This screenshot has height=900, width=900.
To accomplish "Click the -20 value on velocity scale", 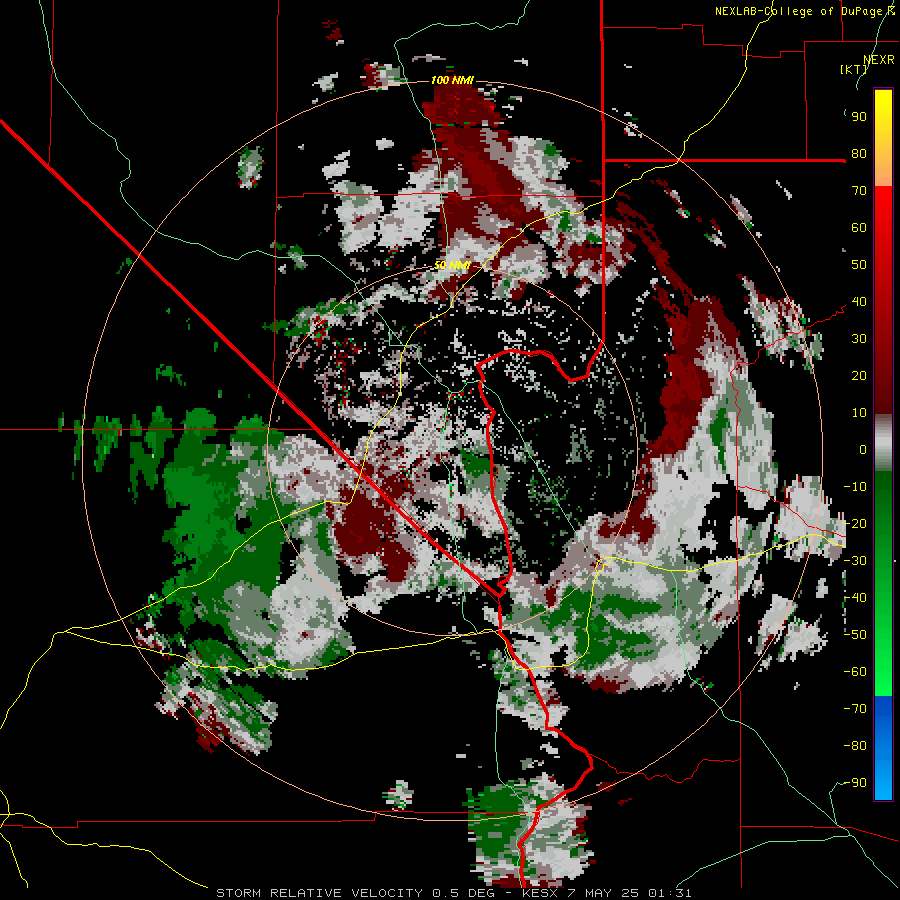I will 855,523.
